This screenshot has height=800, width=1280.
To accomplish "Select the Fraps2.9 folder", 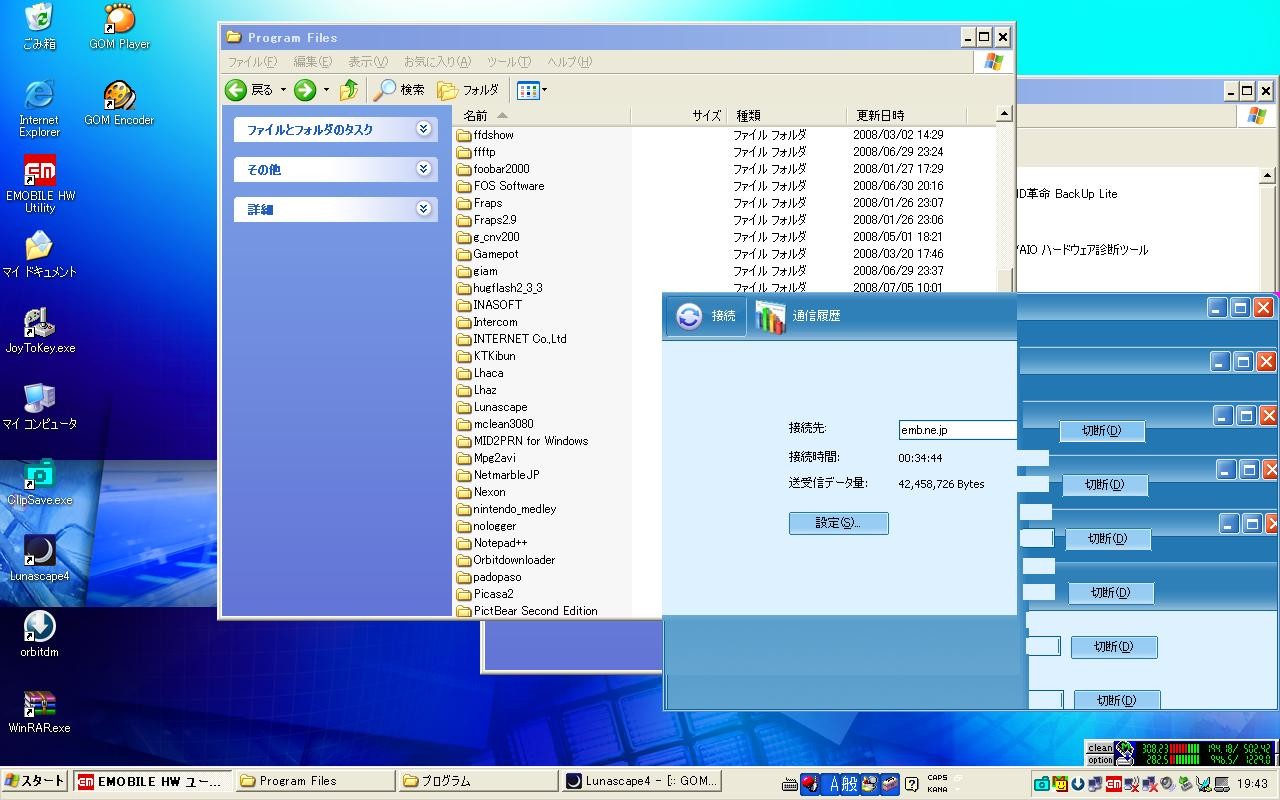I will click(x=486, y=220).
